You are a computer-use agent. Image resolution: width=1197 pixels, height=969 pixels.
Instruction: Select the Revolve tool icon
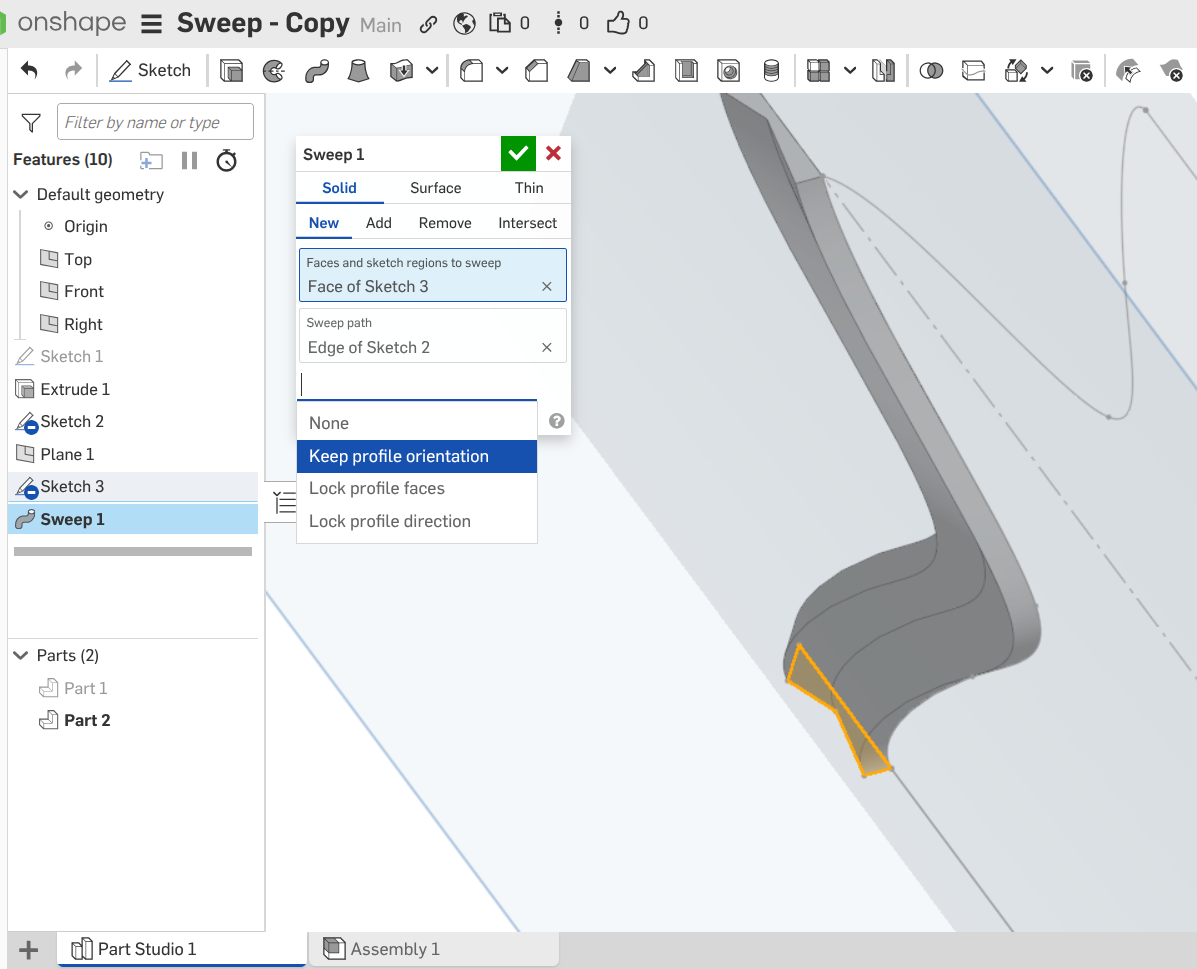[273, 70]
